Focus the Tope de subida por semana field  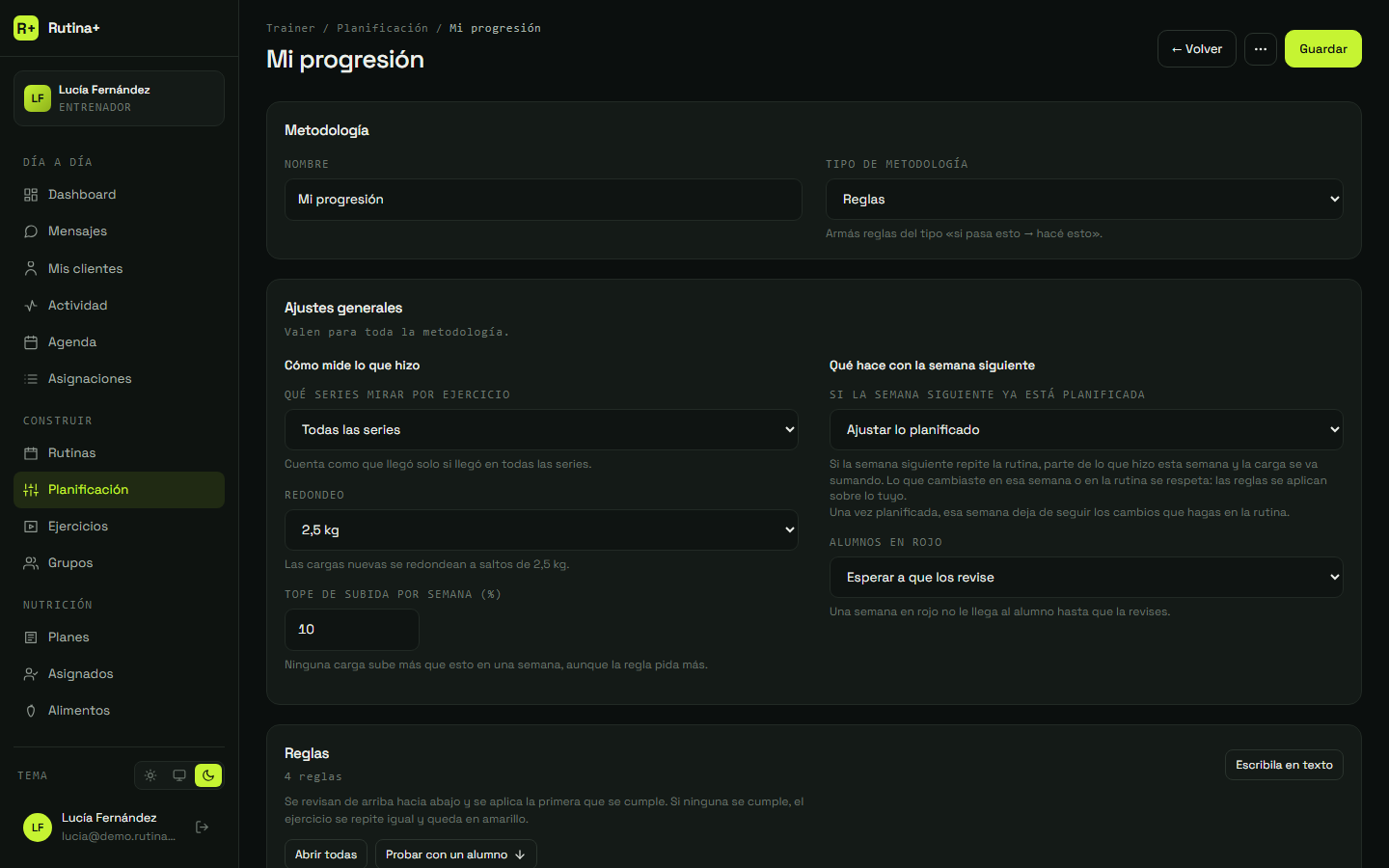352,630
